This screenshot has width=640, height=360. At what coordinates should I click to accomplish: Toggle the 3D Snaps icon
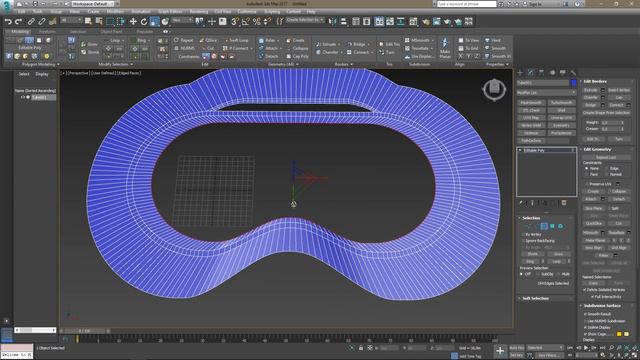(x=235, y=21)
